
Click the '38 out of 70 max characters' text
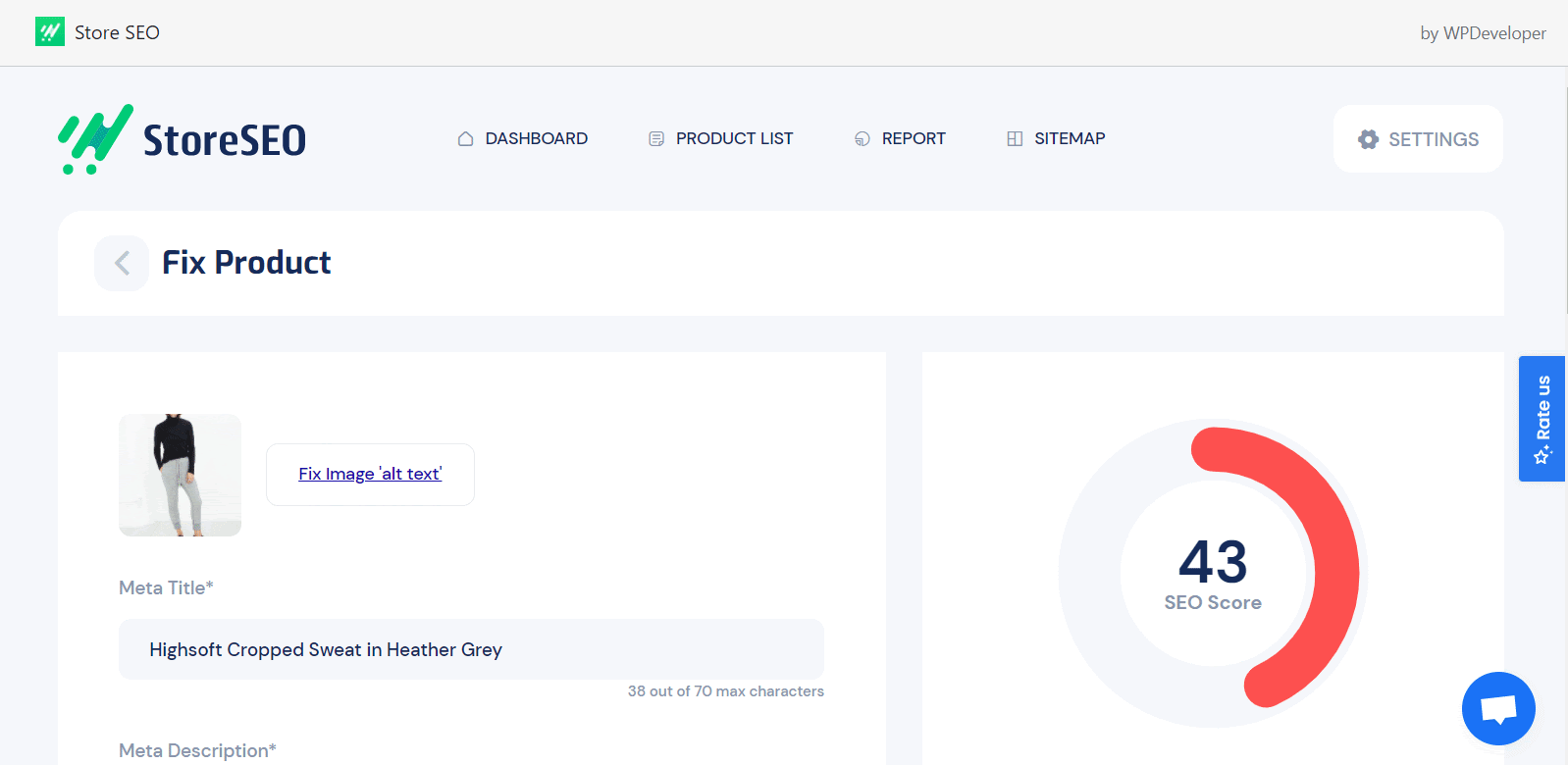(726, 691)
